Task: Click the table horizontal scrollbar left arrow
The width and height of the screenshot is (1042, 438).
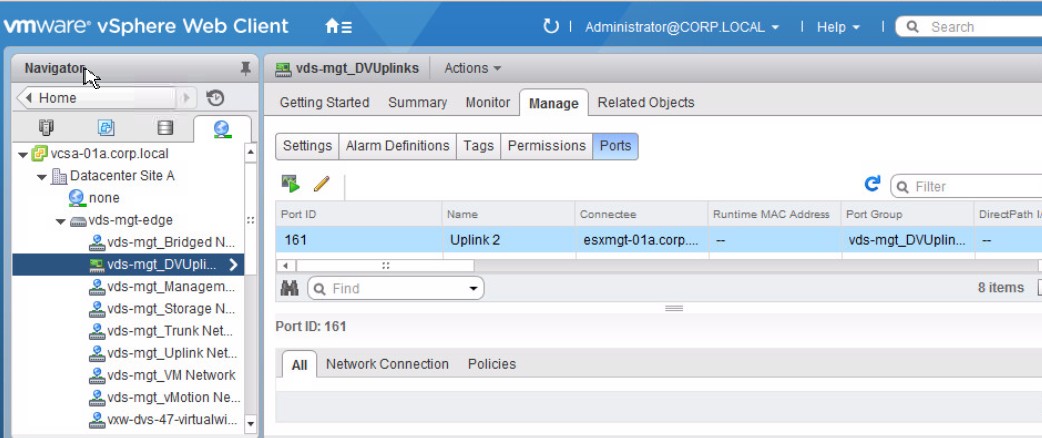Action: pos(286,266)
